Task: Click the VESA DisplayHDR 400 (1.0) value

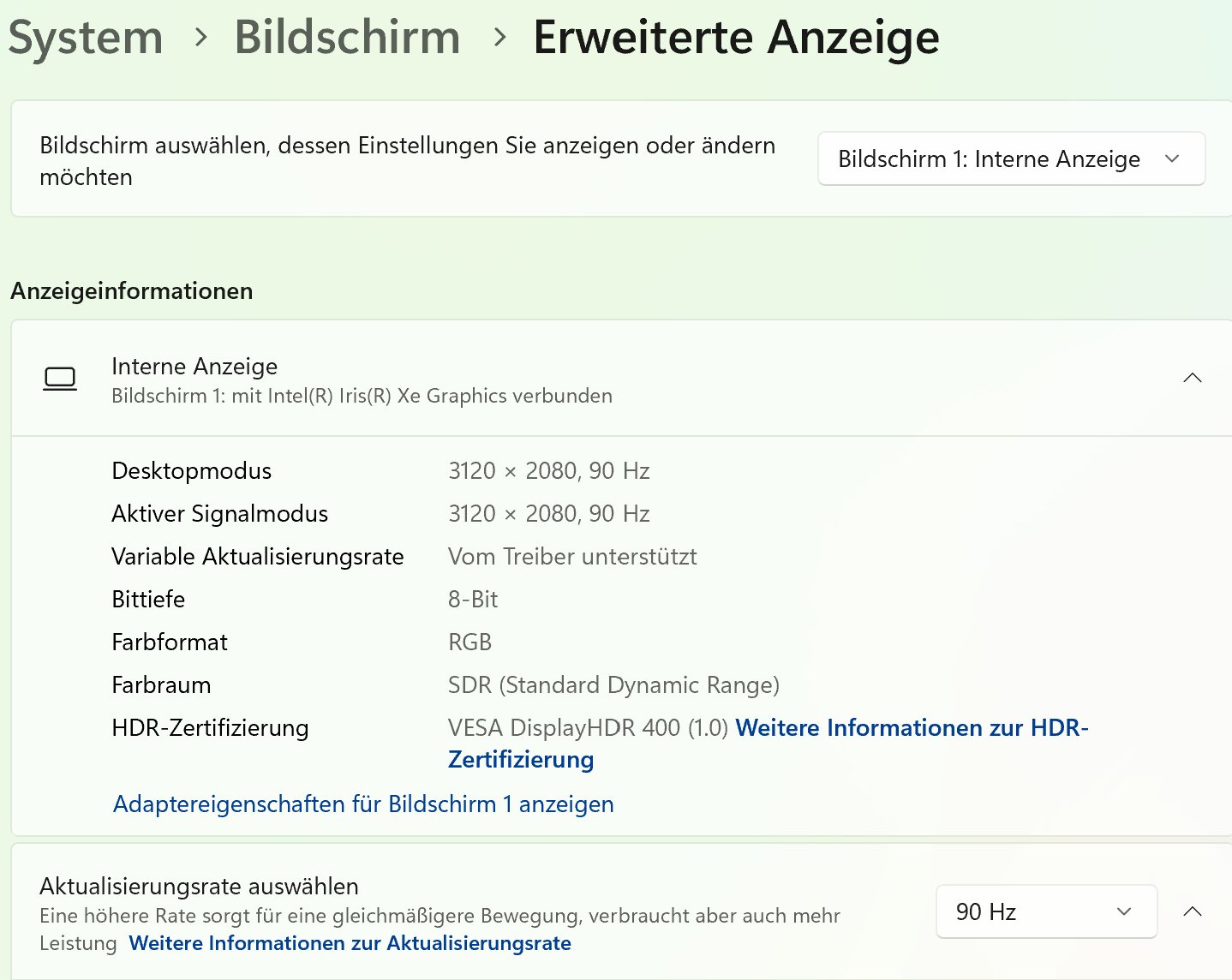Action: click(588, 728)
